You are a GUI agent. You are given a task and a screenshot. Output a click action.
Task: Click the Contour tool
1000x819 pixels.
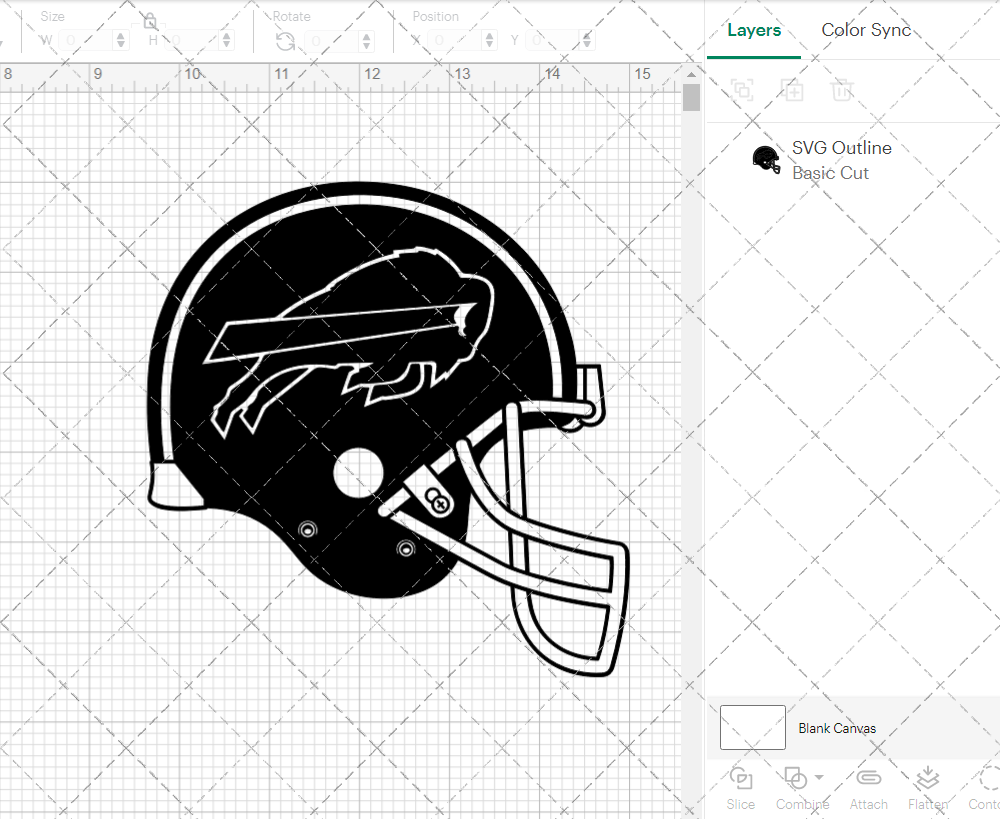tap(985, 788)
